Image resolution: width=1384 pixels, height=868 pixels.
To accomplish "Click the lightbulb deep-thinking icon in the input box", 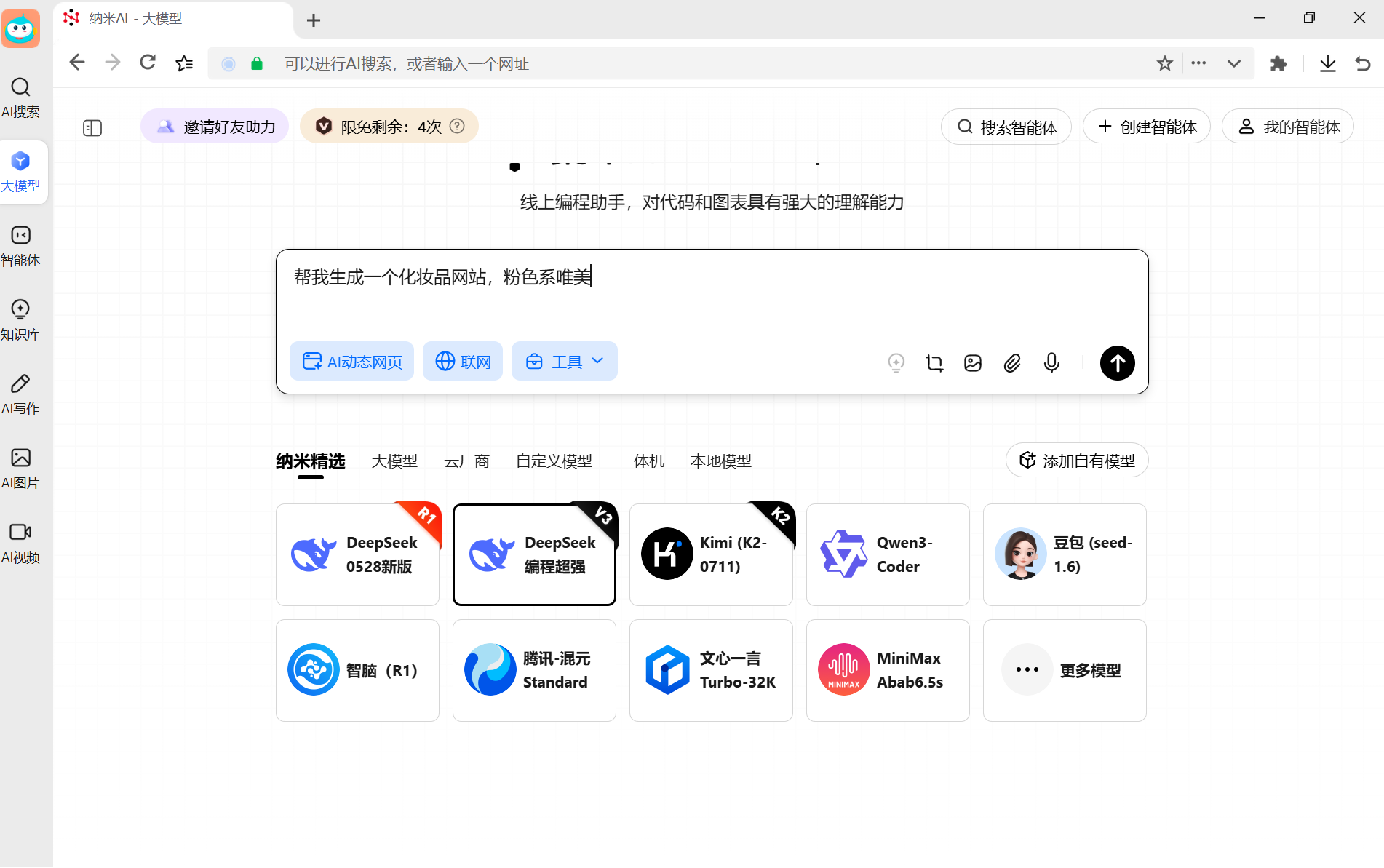I will pyautogui.click(x=896, y=362).
